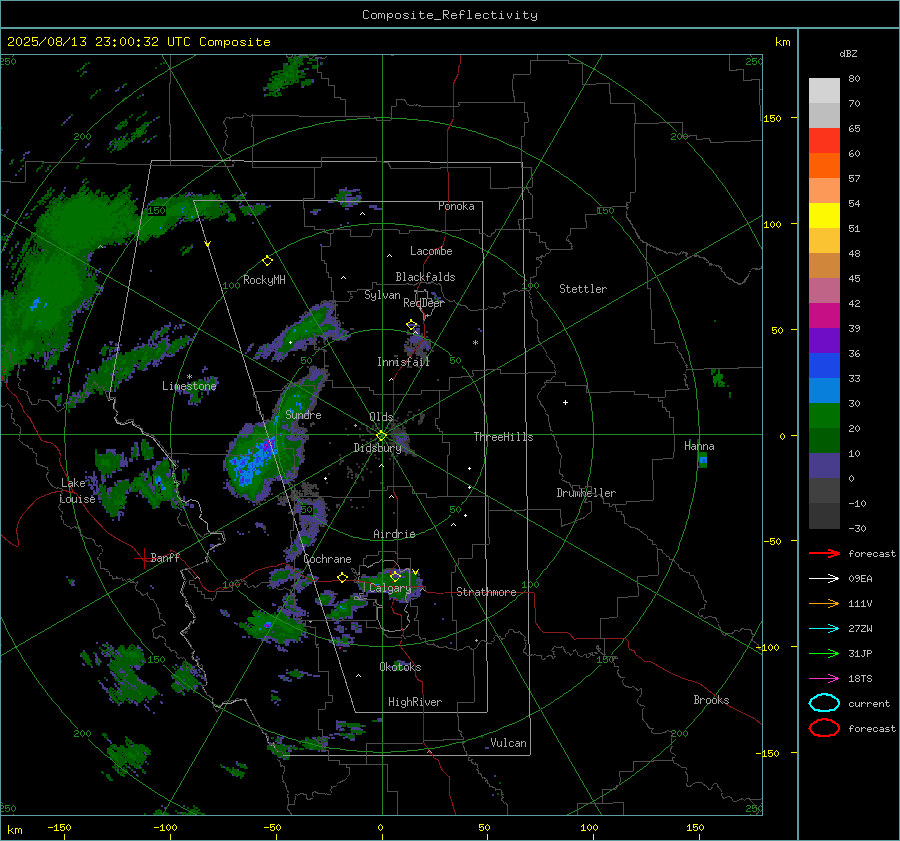Click the Sylvan label
Image resolution: width=900 pixels, height=841 pixels.
[x=382, y=295]
